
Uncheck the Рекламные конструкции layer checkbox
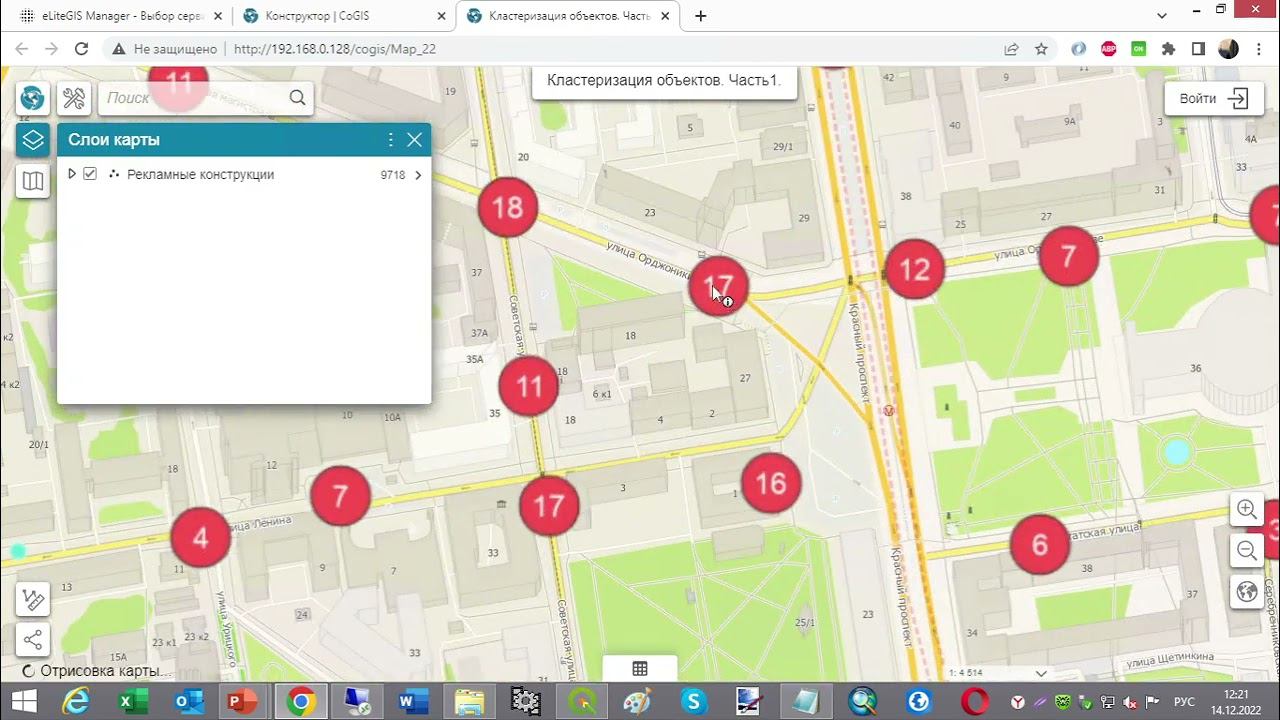click(90, 174)
